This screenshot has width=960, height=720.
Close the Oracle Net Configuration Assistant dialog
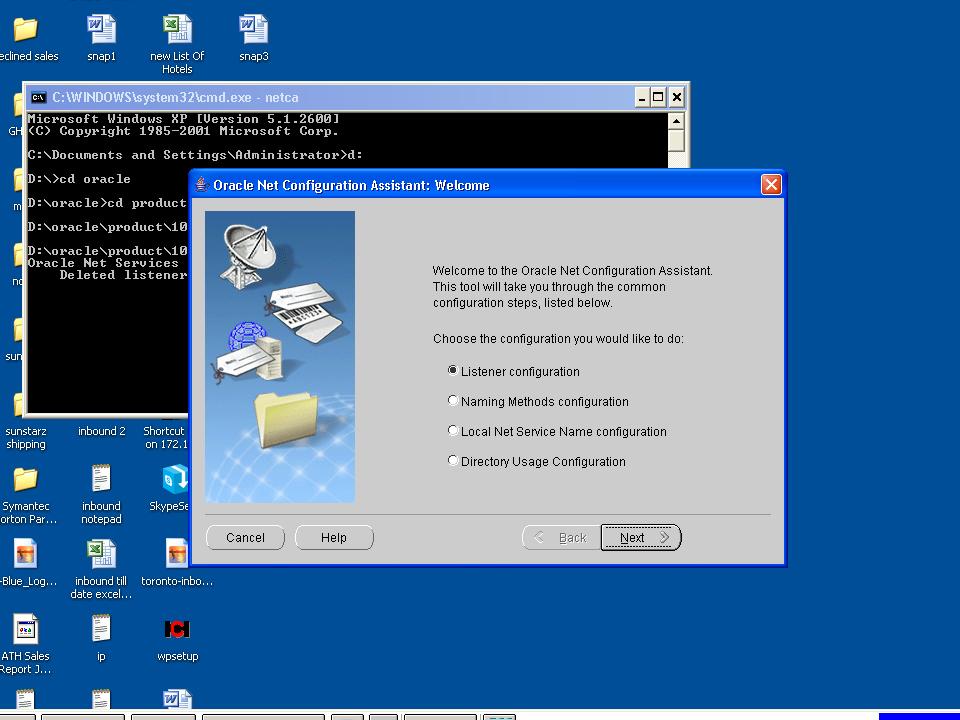(771, 184)
